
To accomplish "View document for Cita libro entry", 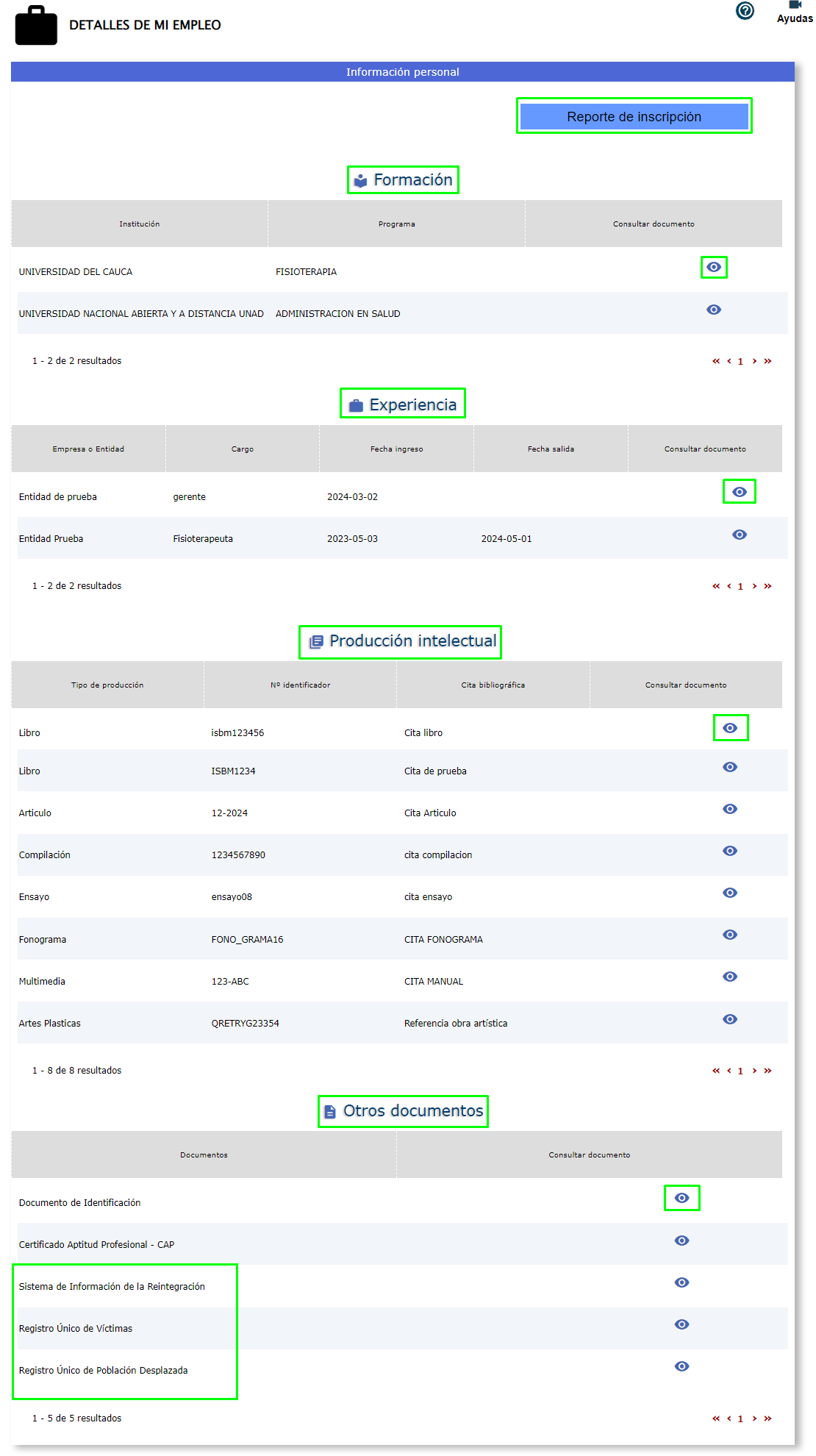I will (729, 728).
